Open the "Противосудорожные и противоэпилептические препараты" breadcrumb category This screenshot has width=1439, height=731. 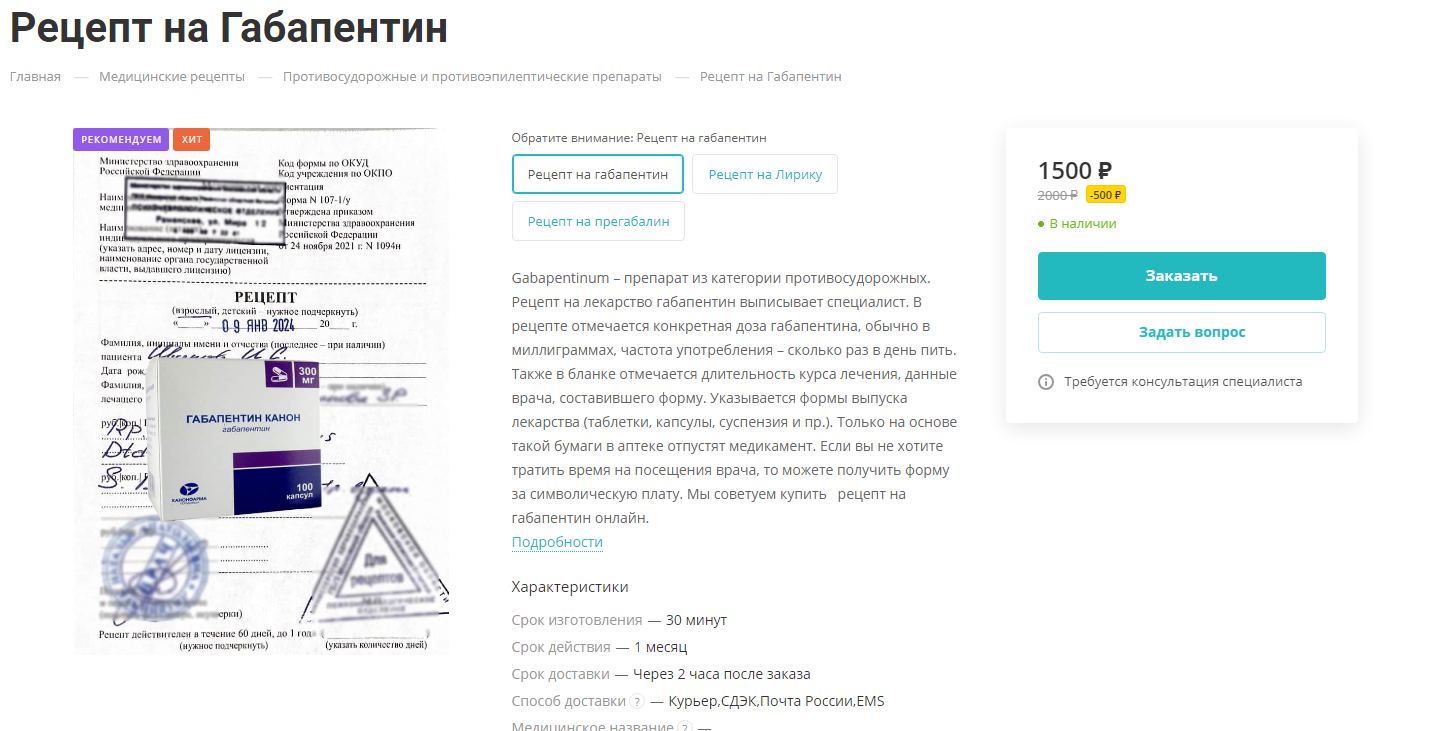(x=472, y=77)
